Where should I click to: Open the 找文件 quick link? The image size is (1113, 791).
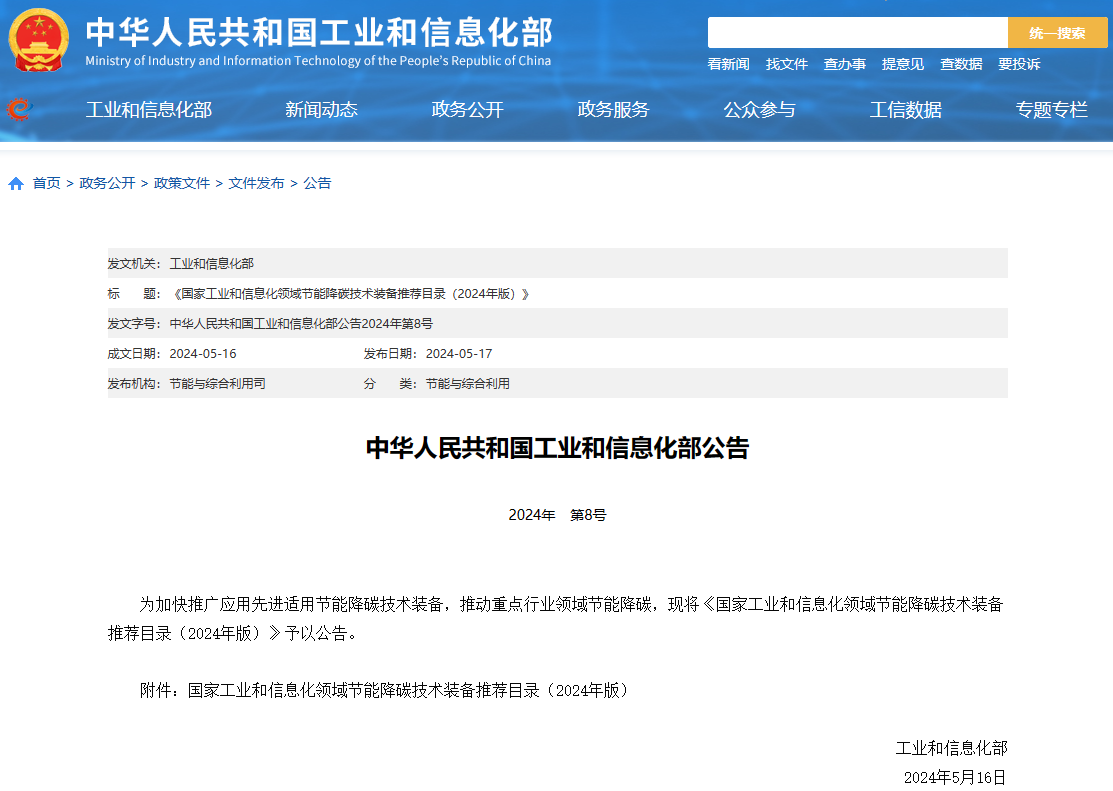point(786,64)
